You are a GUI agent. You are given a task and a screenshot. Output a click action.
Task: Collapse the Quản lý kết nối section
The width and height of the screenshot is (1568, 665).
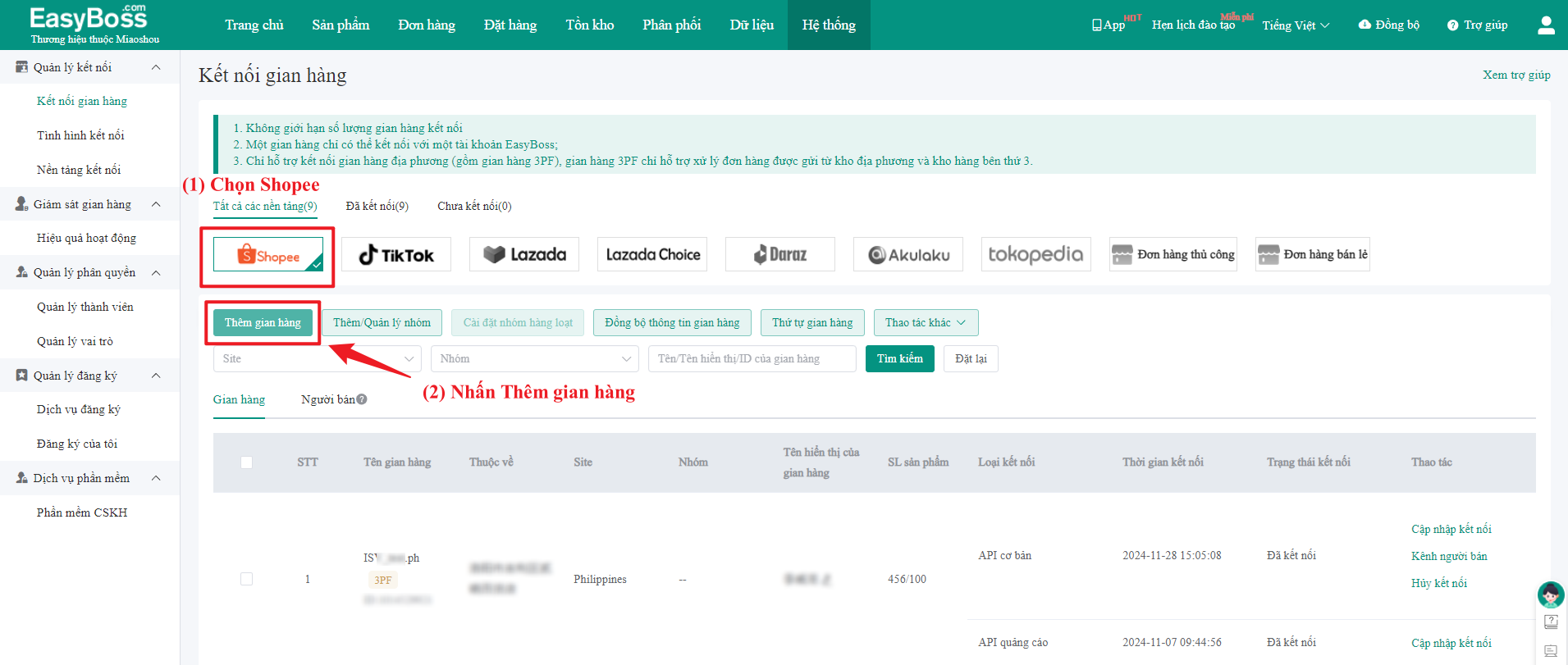click(x=156, y=67)
